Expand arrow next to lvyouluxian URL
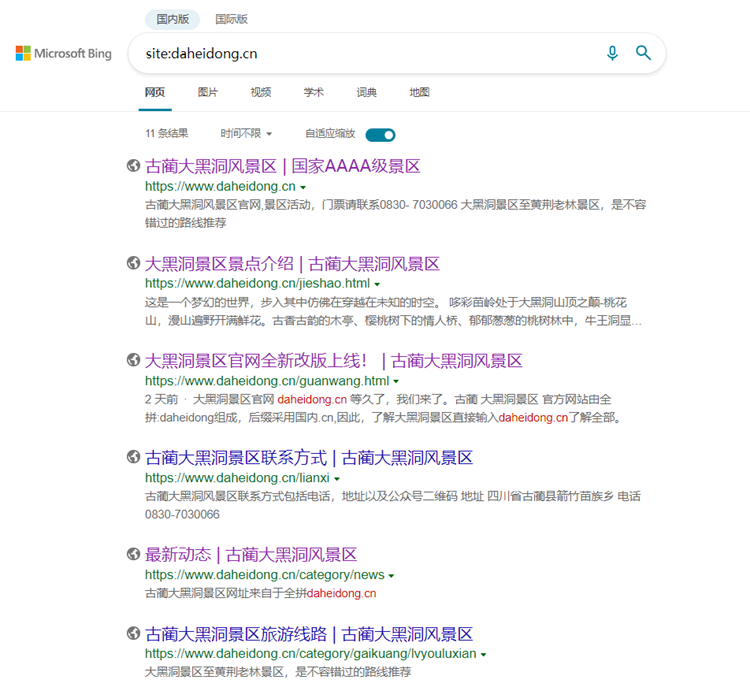This screenshot has height=691, width=750. point(483,655)
